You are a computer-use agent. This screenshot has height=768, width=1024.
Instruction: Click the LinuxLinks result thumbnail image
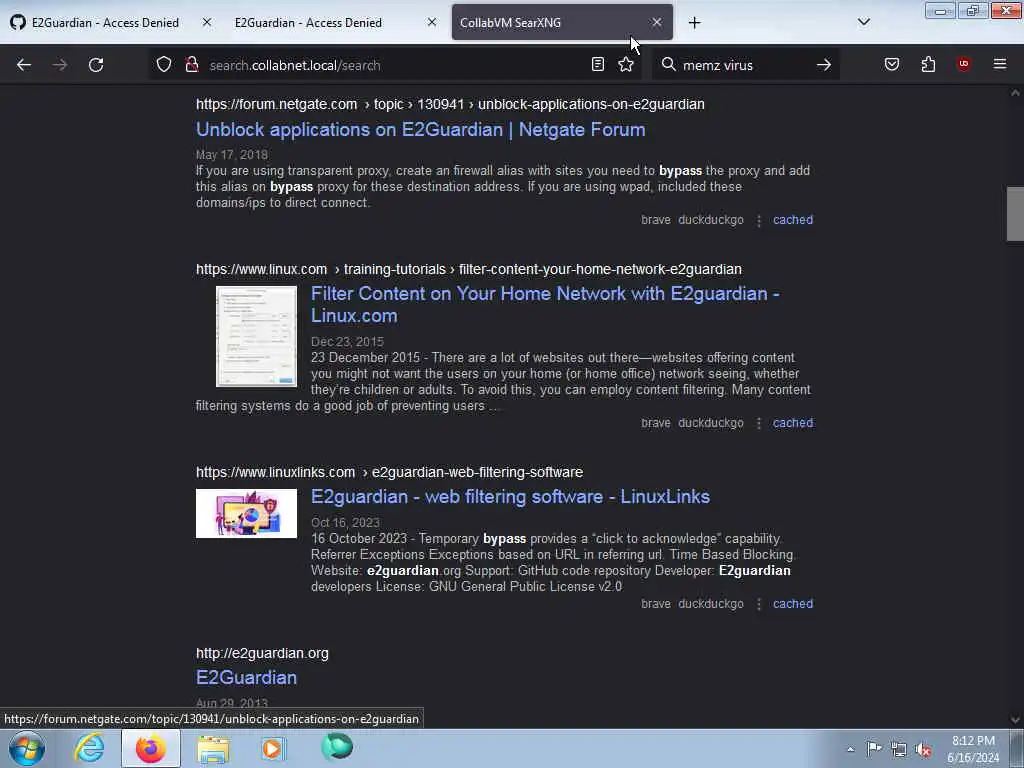click(246, 513)
